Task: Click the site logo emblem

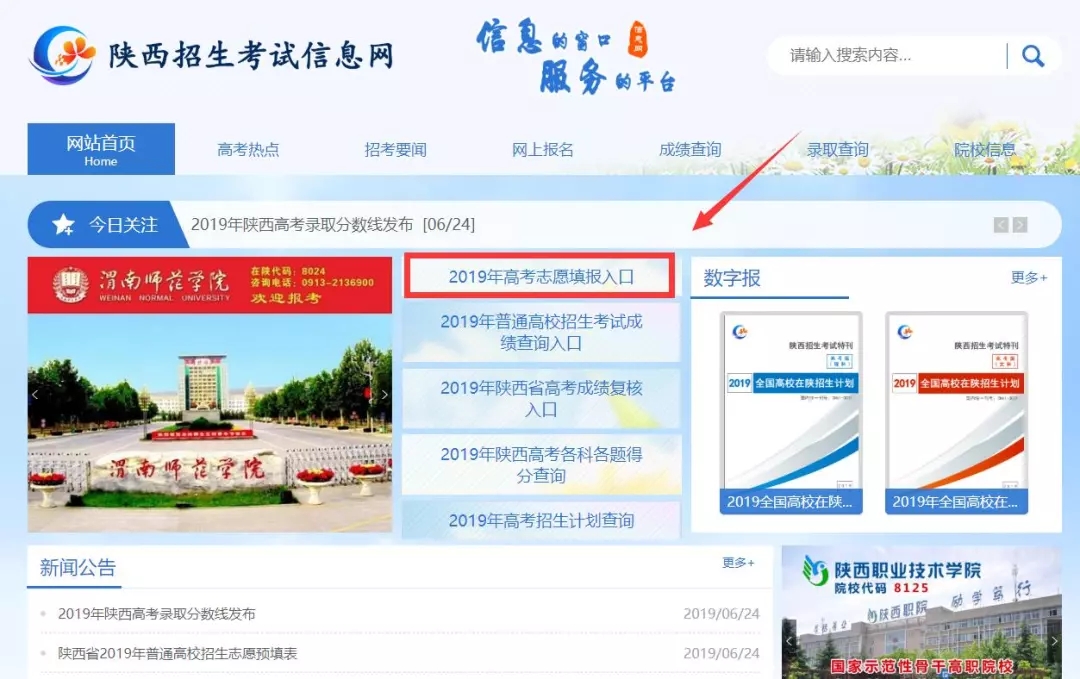Action: pos(63,55)
